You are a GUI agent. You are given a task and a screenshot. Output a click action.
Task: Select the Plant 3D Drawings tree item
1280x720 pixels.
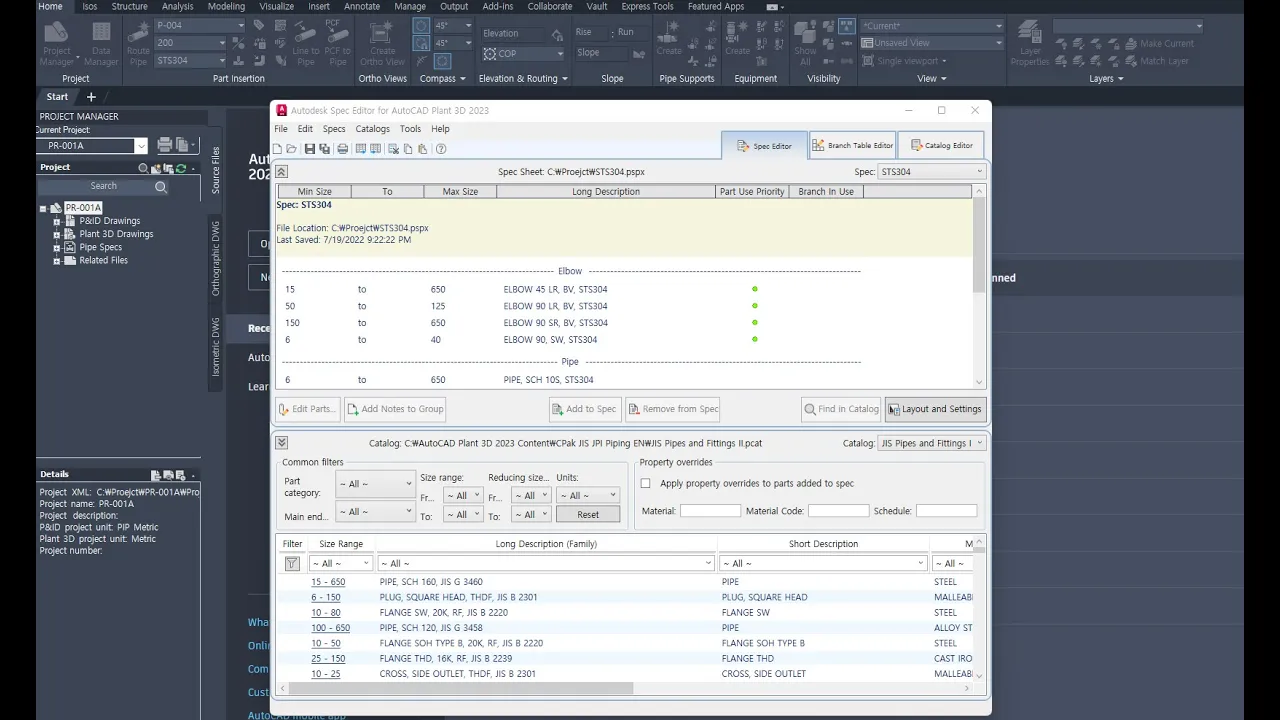[x=116, y=234]
